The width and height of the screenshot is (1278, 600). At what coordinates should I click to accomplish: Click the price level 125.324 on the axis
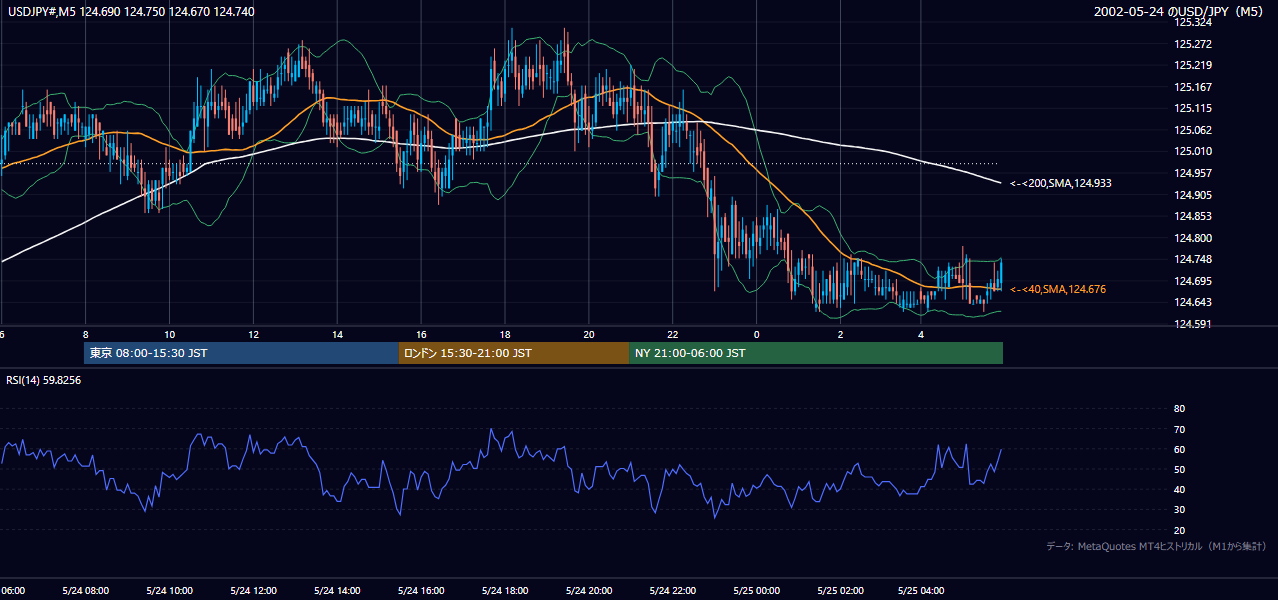pos(1192,22)
